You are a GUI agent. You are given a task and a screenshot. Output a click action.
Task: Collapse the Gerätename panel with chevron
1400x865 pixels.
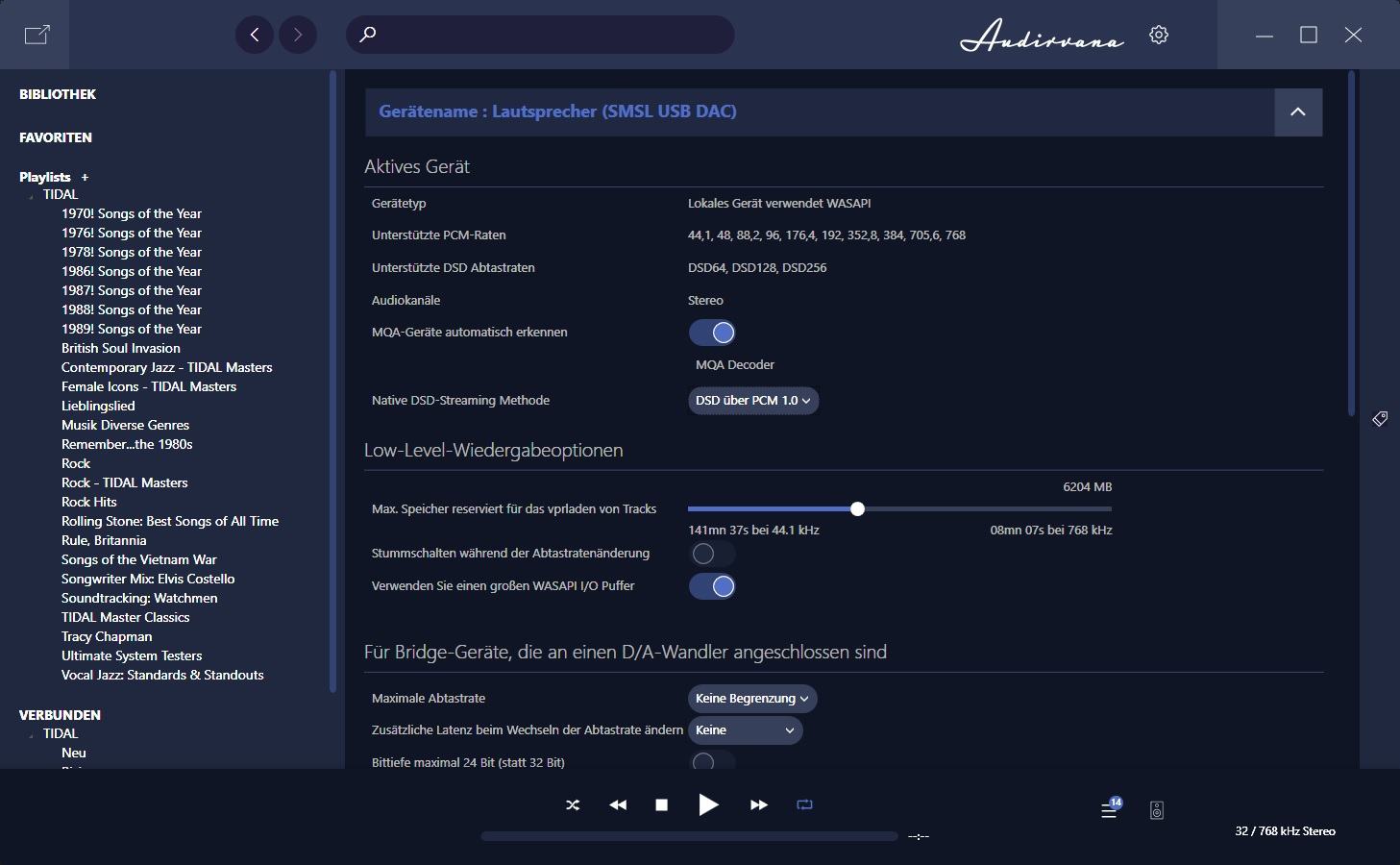(1298, 111)
